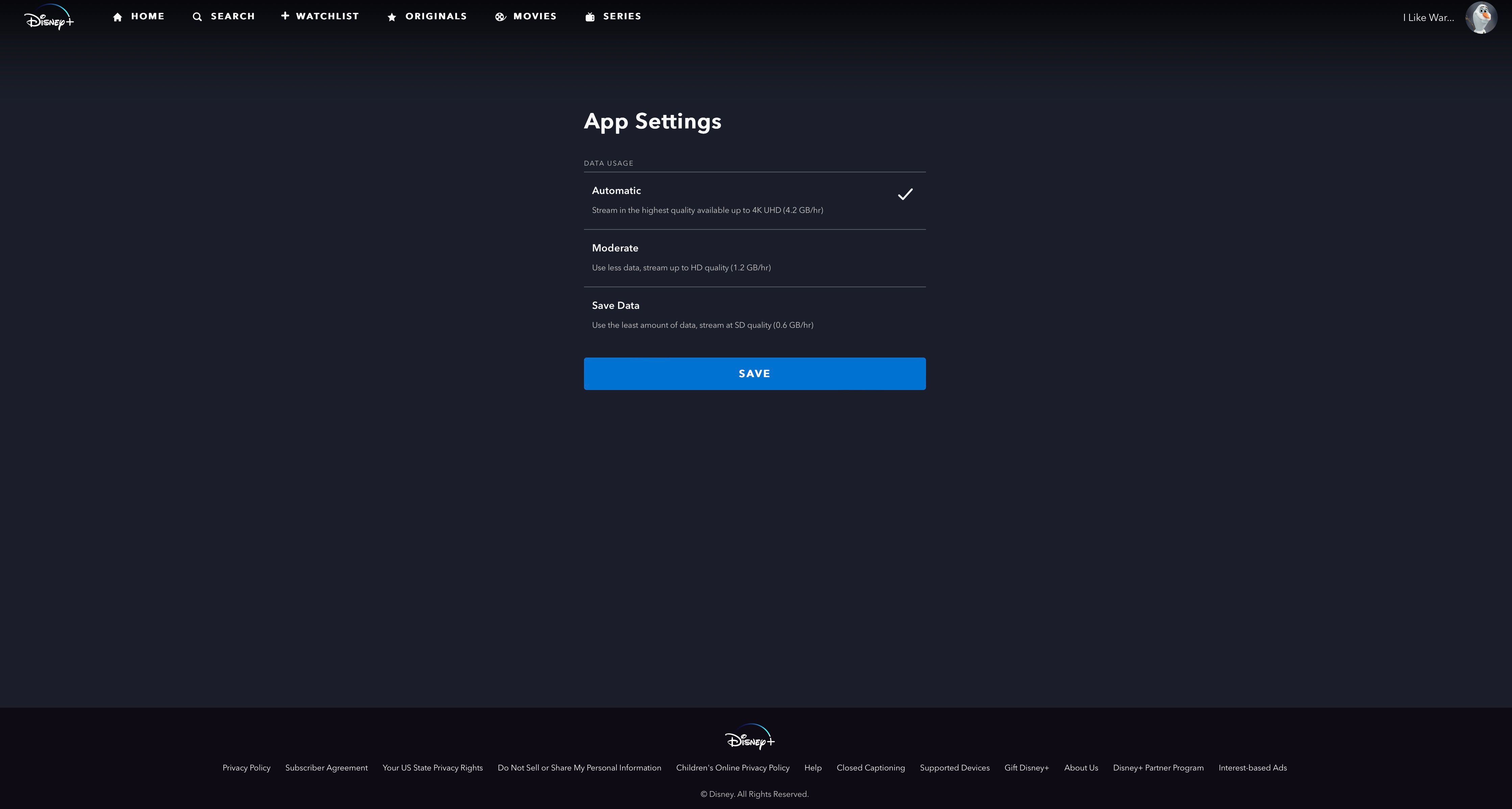1512x809 pixels.
Task: Open Series via the TV icon
Action: click(589, 16)
